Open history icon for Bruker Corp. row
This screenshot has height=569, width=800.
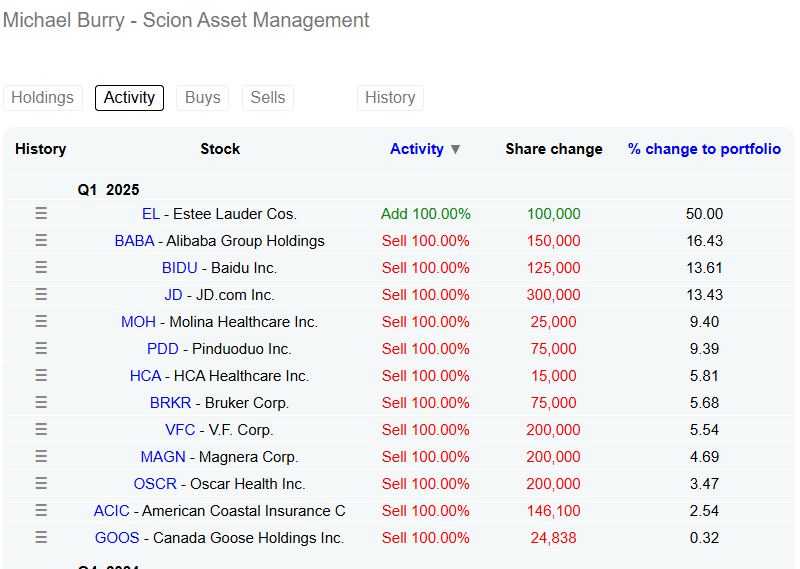pyautogui.click(x=41, y=402)
